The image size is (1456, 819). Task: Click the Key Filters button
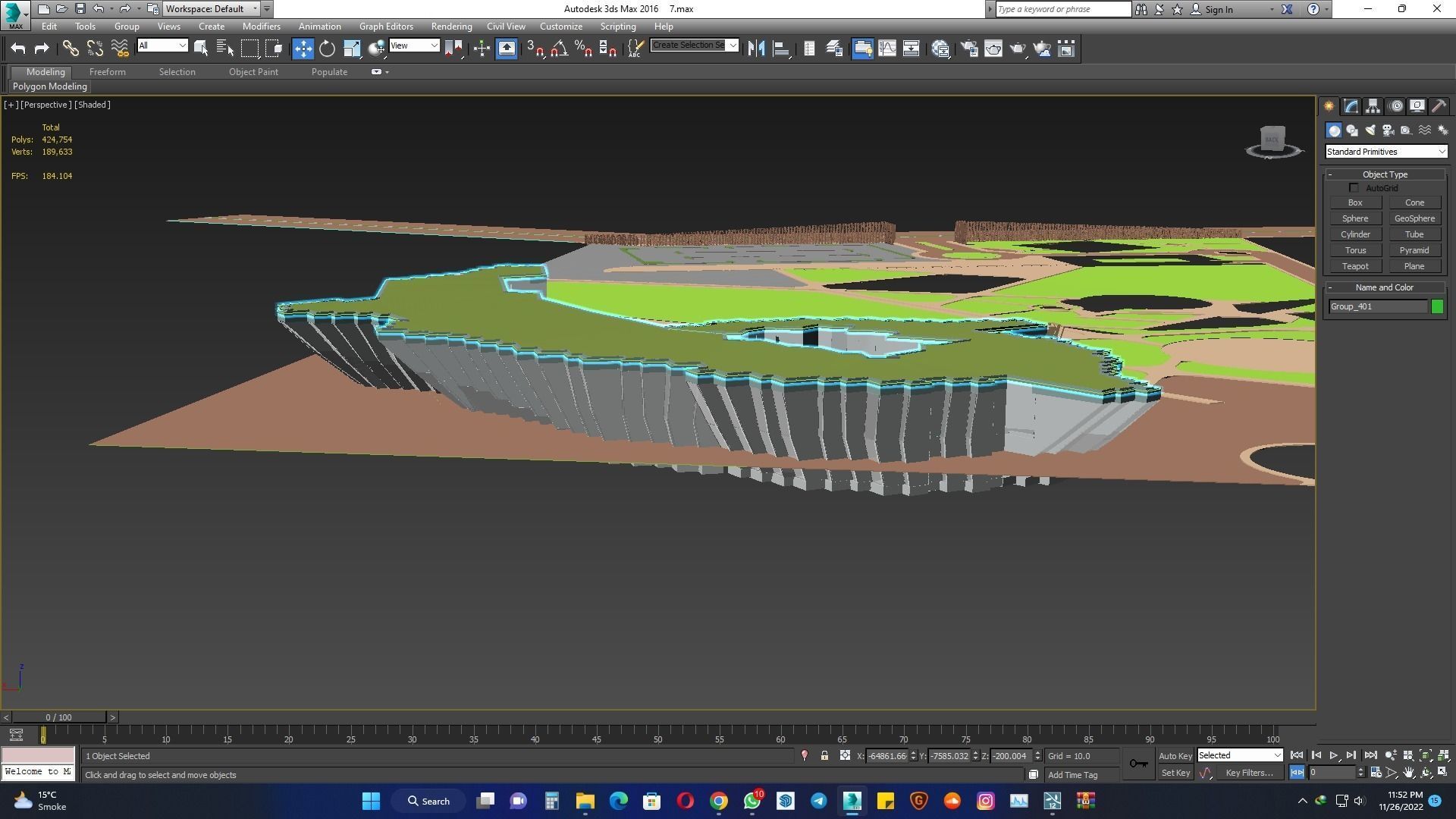[1248, 773]
